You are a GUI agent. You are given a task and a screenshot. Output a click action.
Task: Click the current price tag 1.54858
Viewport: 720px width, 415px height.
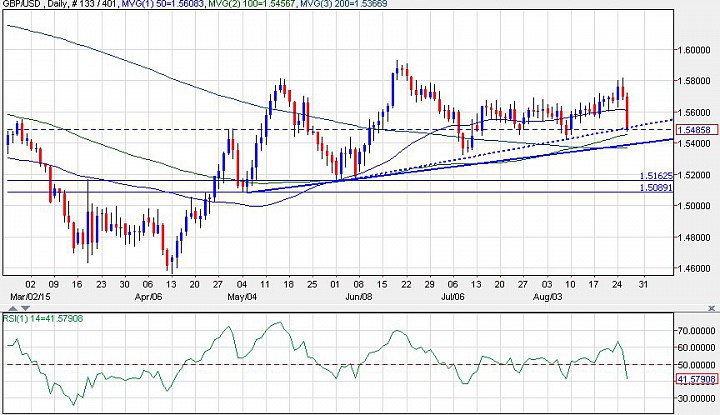click(x=697, y=130)
